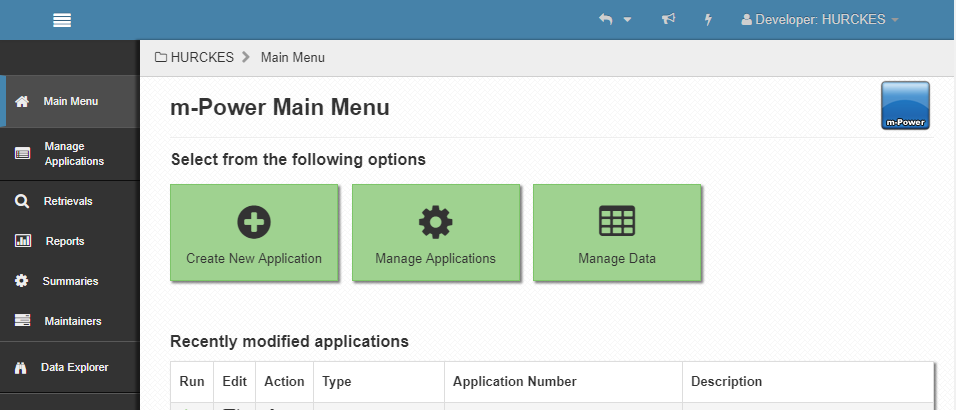Click Create New Application tile
956x410 pixels.
click(x=254, y=232)
